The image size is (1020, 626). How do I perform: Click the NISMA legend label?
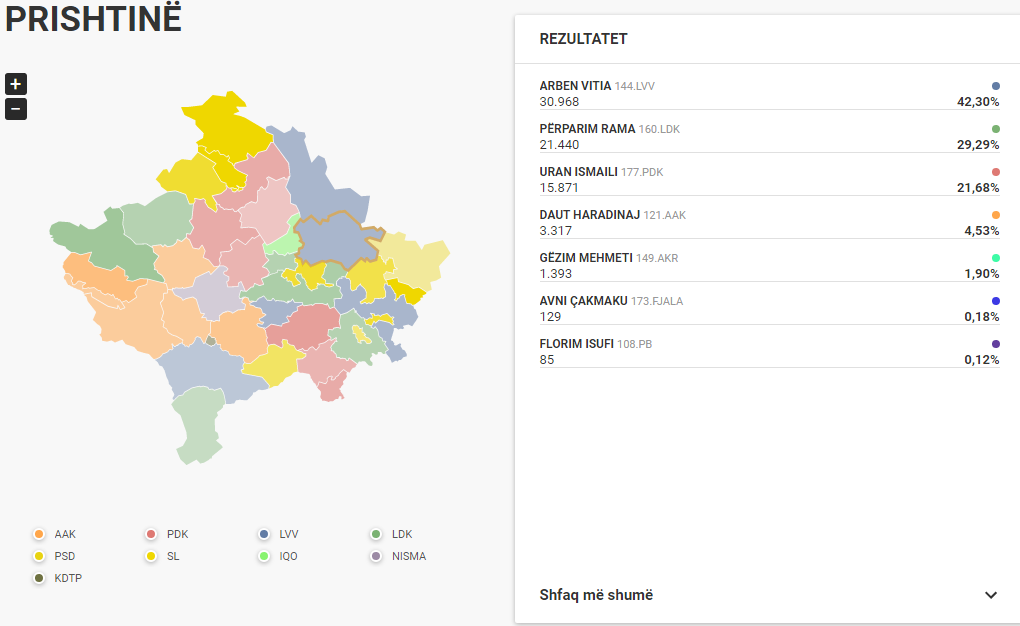pyautogui.click(x=409, y=556)
